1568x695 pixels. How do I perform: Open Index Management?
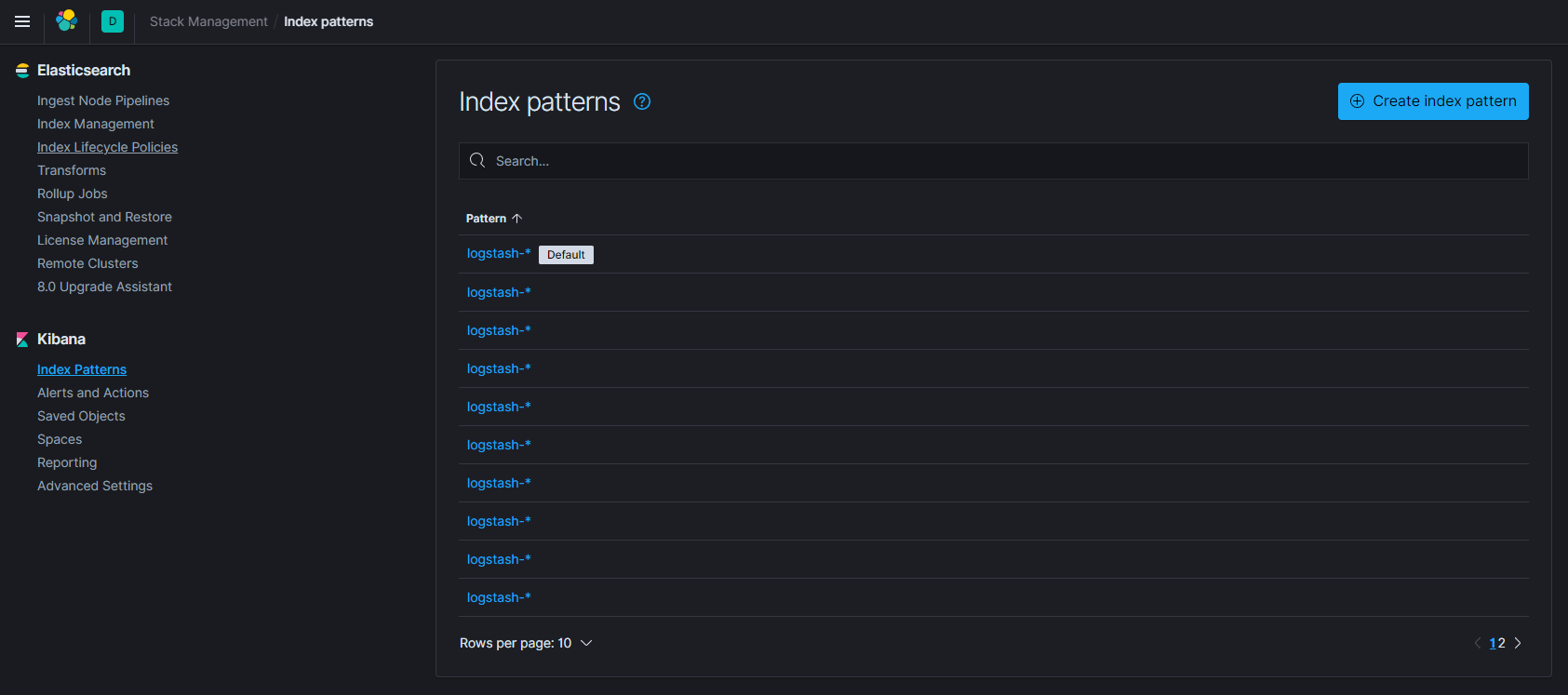96,124
